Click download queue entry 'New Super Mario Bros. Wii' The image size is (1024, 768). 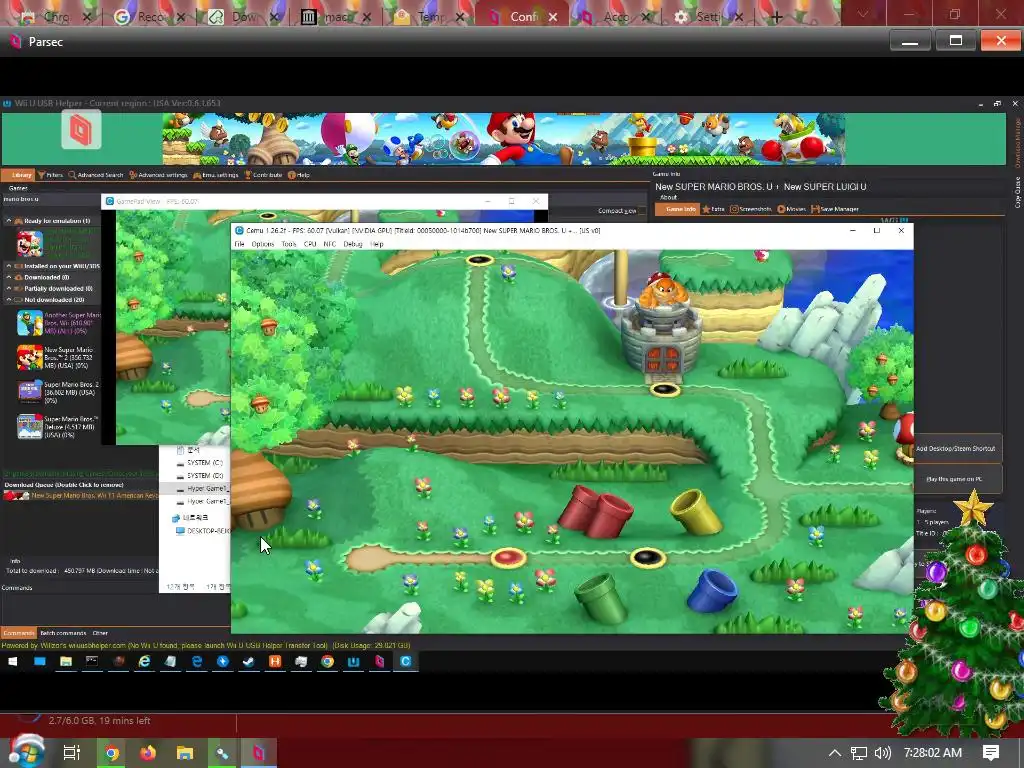tap(80, 496)
